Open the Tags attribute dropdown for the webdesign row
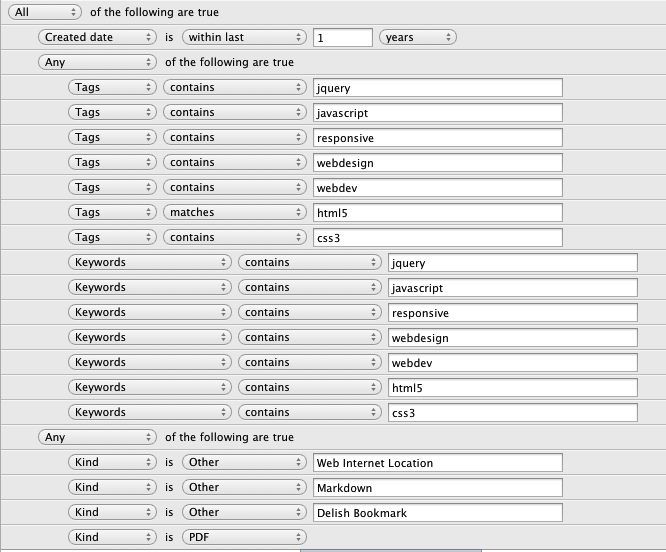This screenshot has height=552, width=666. (x=113, y=162)
